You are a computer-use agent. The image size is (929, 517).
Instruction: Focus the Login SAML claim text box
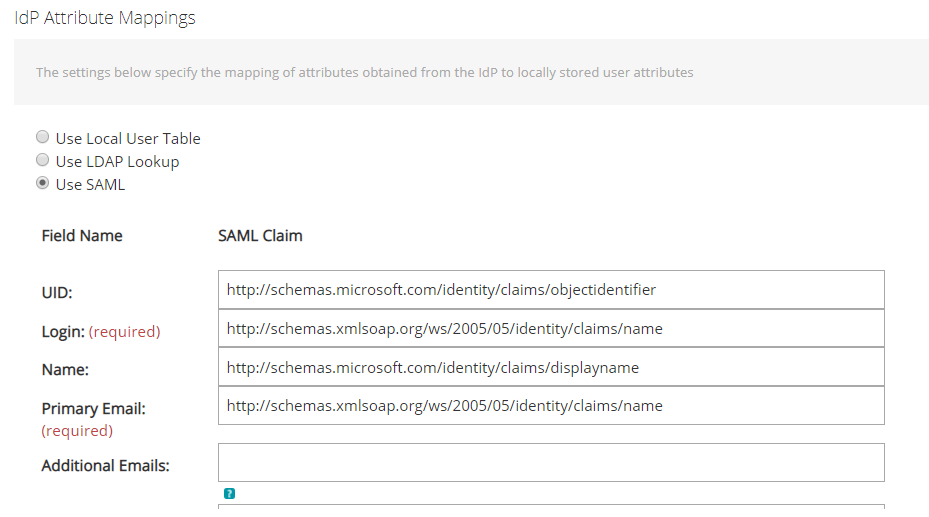point(551,328)
